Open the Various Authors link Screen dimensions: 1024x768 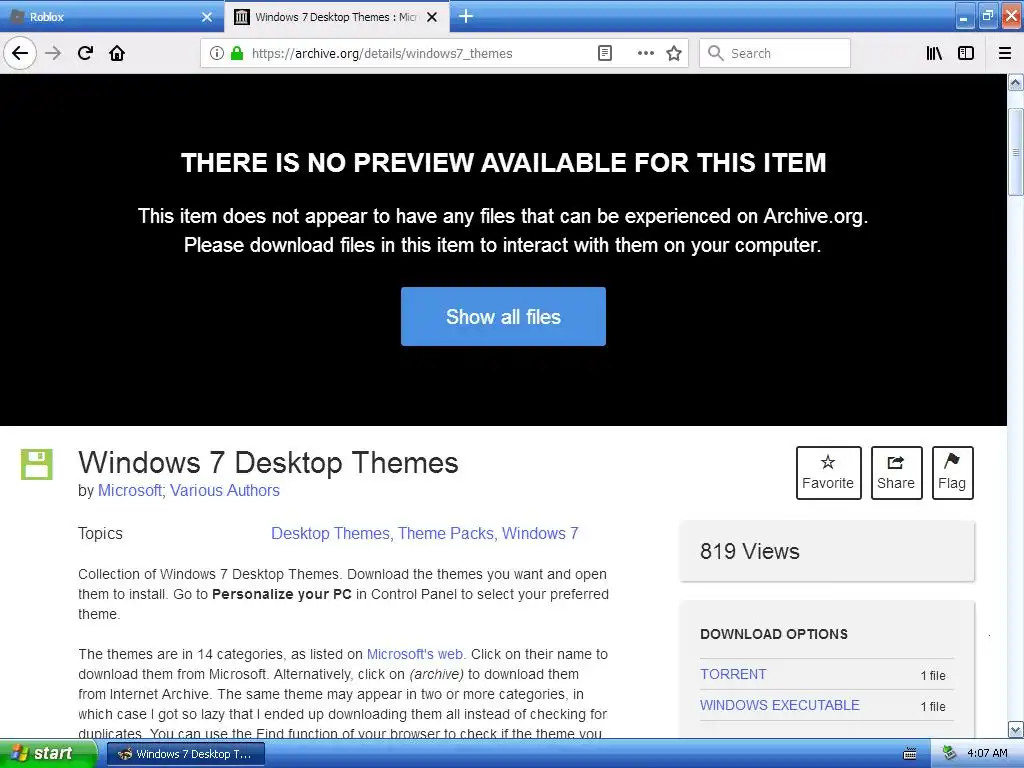click(x=225, y=490)
